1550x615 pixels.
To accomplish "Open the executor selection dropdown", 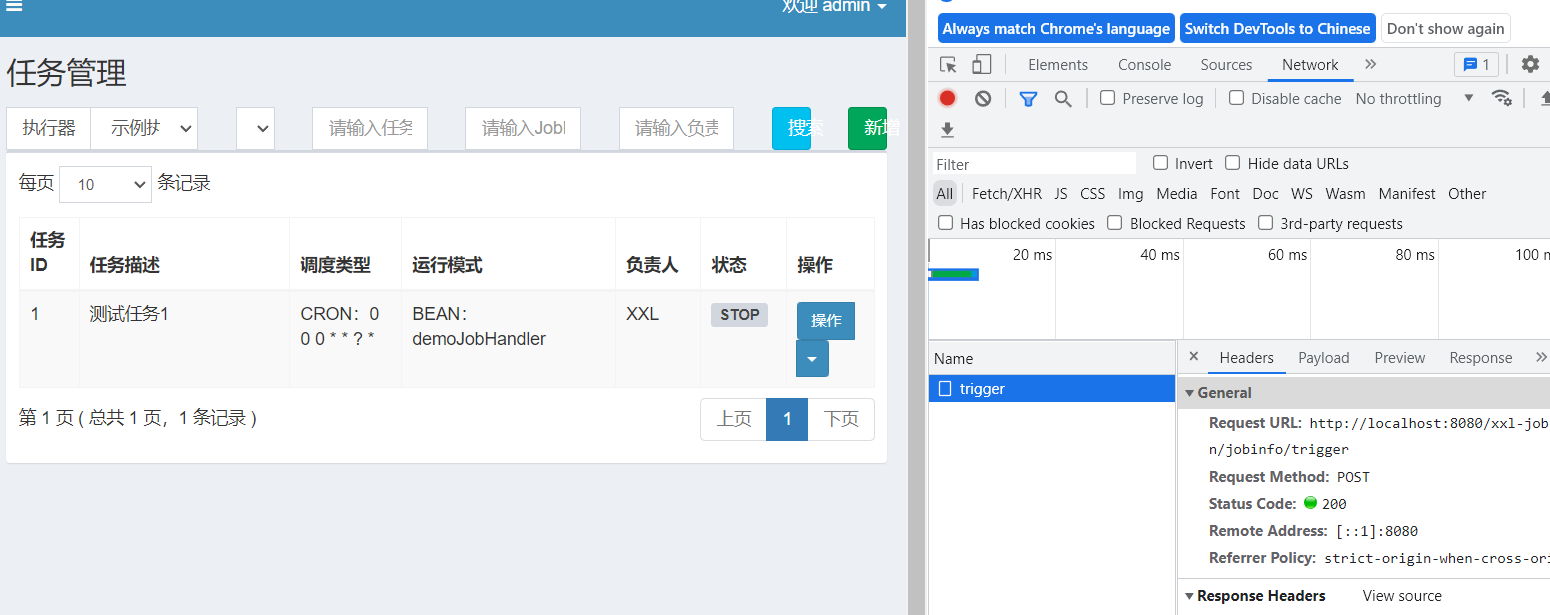I will pos(144,128).
